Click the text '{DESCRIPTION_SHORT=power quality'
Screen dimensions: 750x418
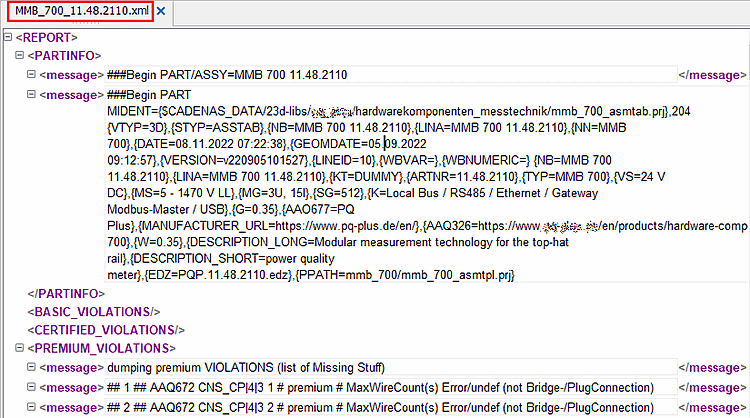(x=232, y=259)
